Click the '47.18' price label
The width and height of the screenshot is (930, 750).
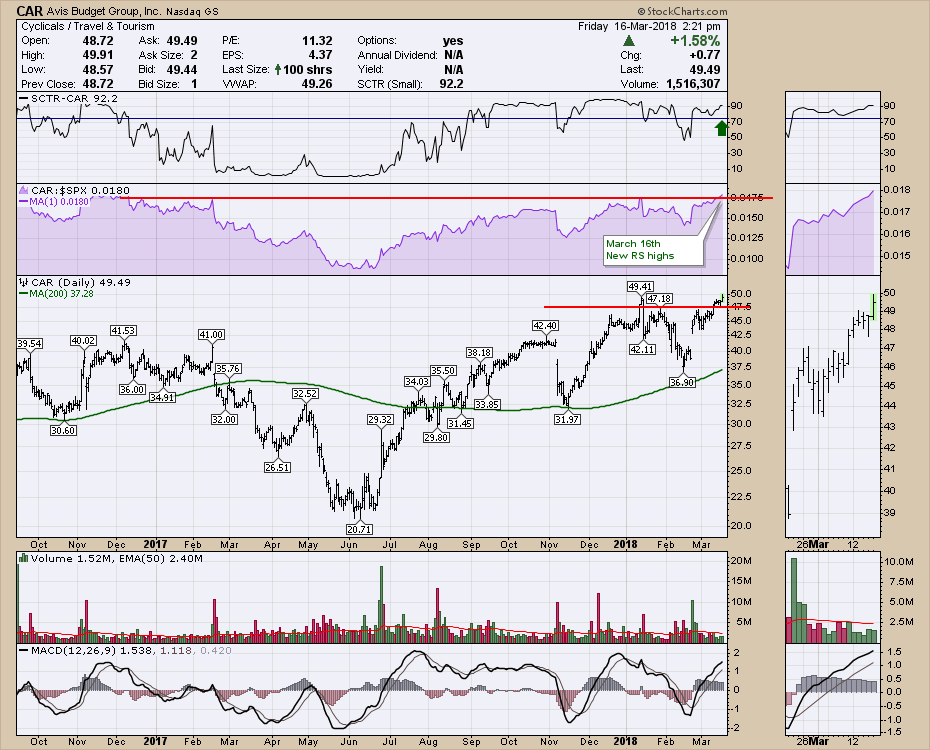pos(659,298)
